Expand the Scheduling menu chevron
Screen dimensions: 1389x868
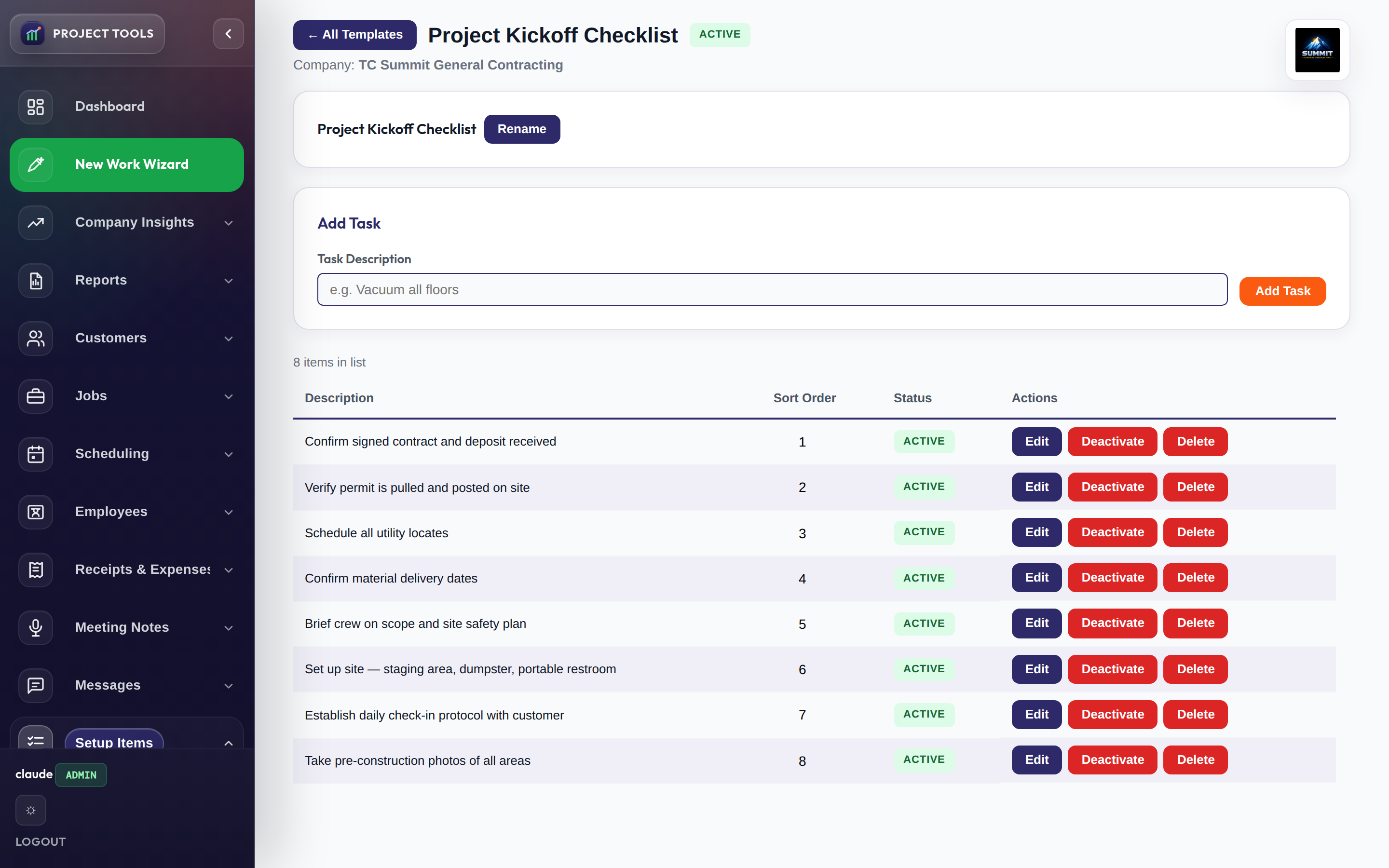(x=229, y=454)
